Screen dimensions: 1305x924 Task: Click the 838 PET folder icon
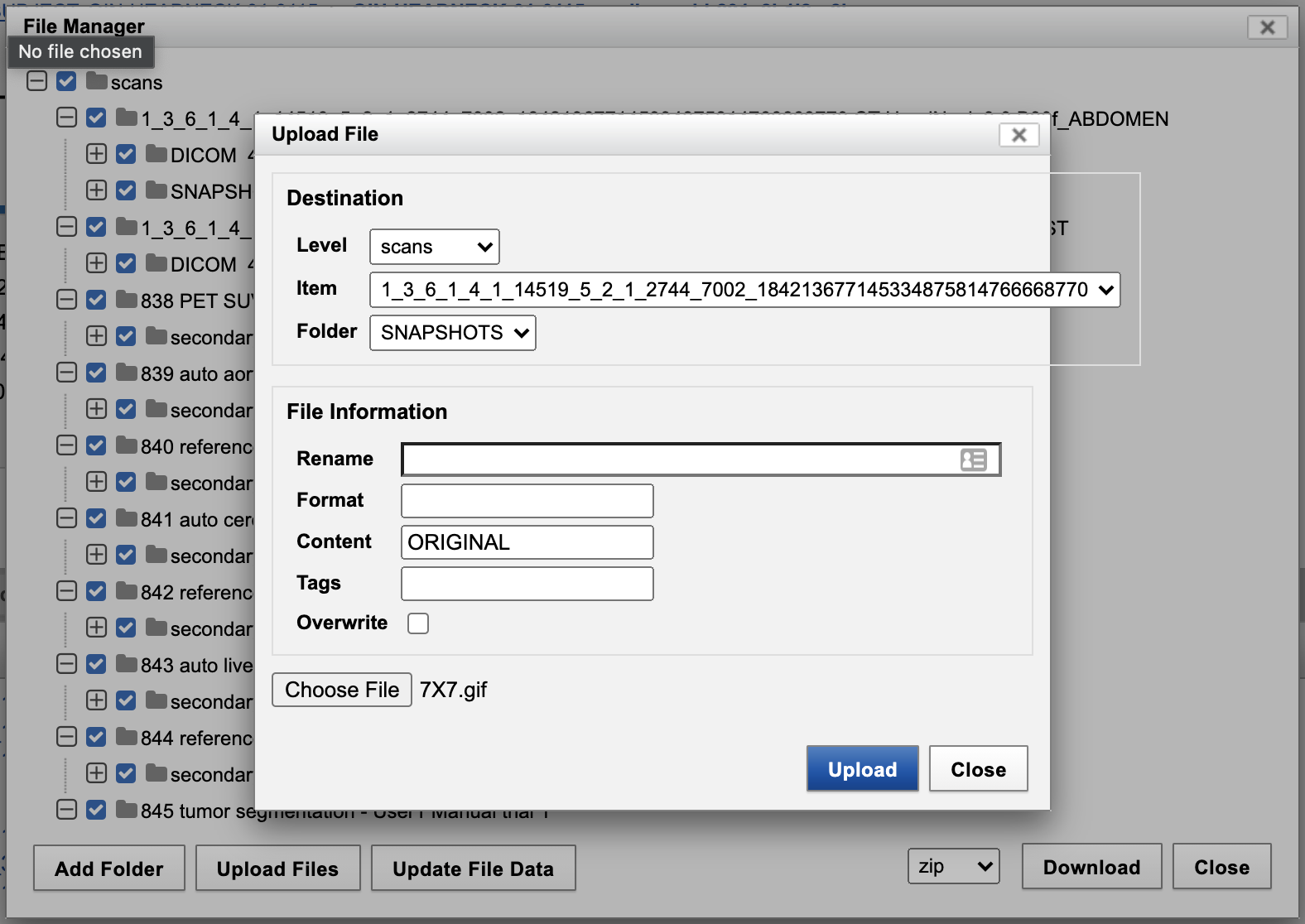tap(127, 300)
